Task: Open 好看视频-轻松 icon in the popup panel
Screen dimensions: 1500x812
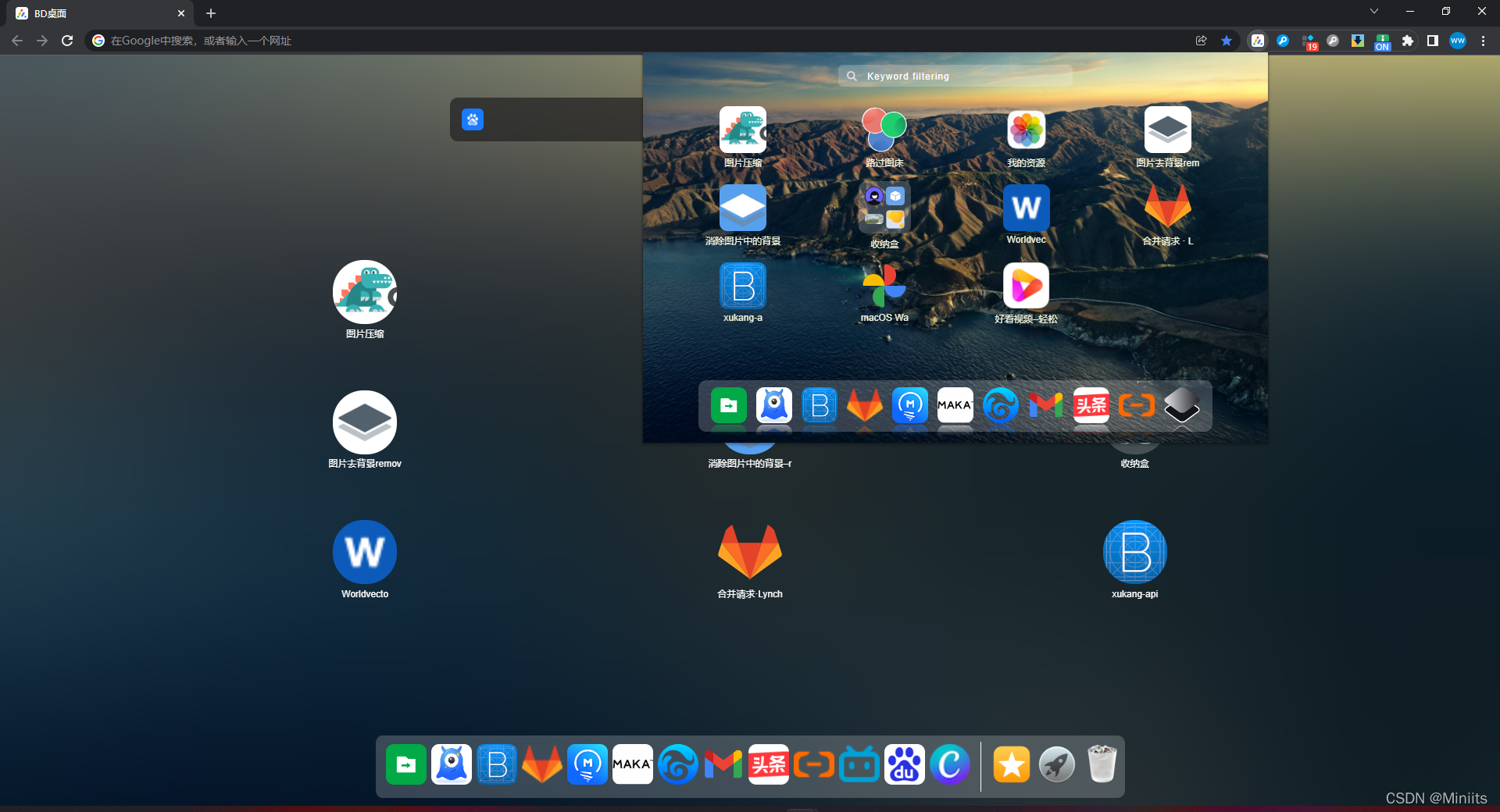Action: point(1027,286)
